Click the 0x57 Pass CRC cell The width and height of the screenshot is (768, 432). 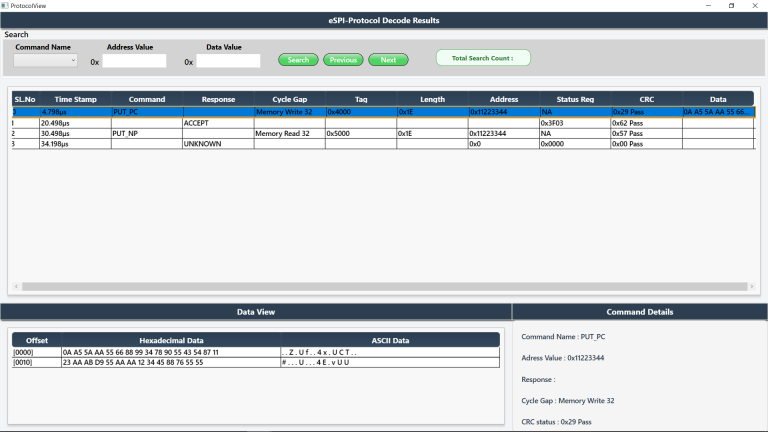[647, 133]
